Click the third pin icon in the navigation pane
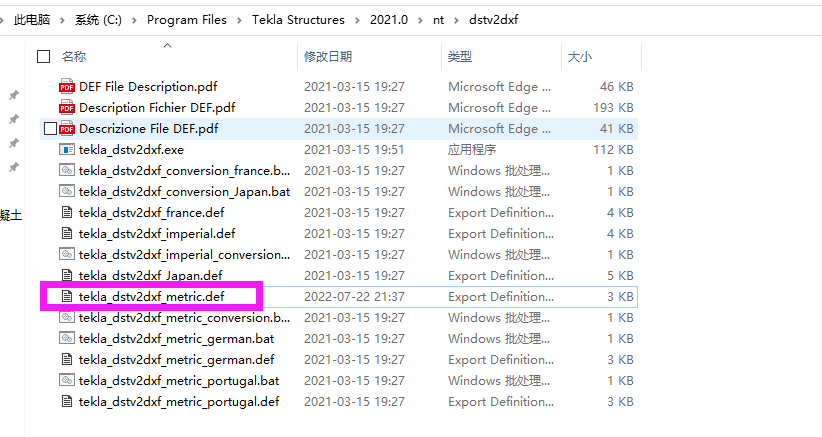This screenshot has width=822, height=437. 14,143
